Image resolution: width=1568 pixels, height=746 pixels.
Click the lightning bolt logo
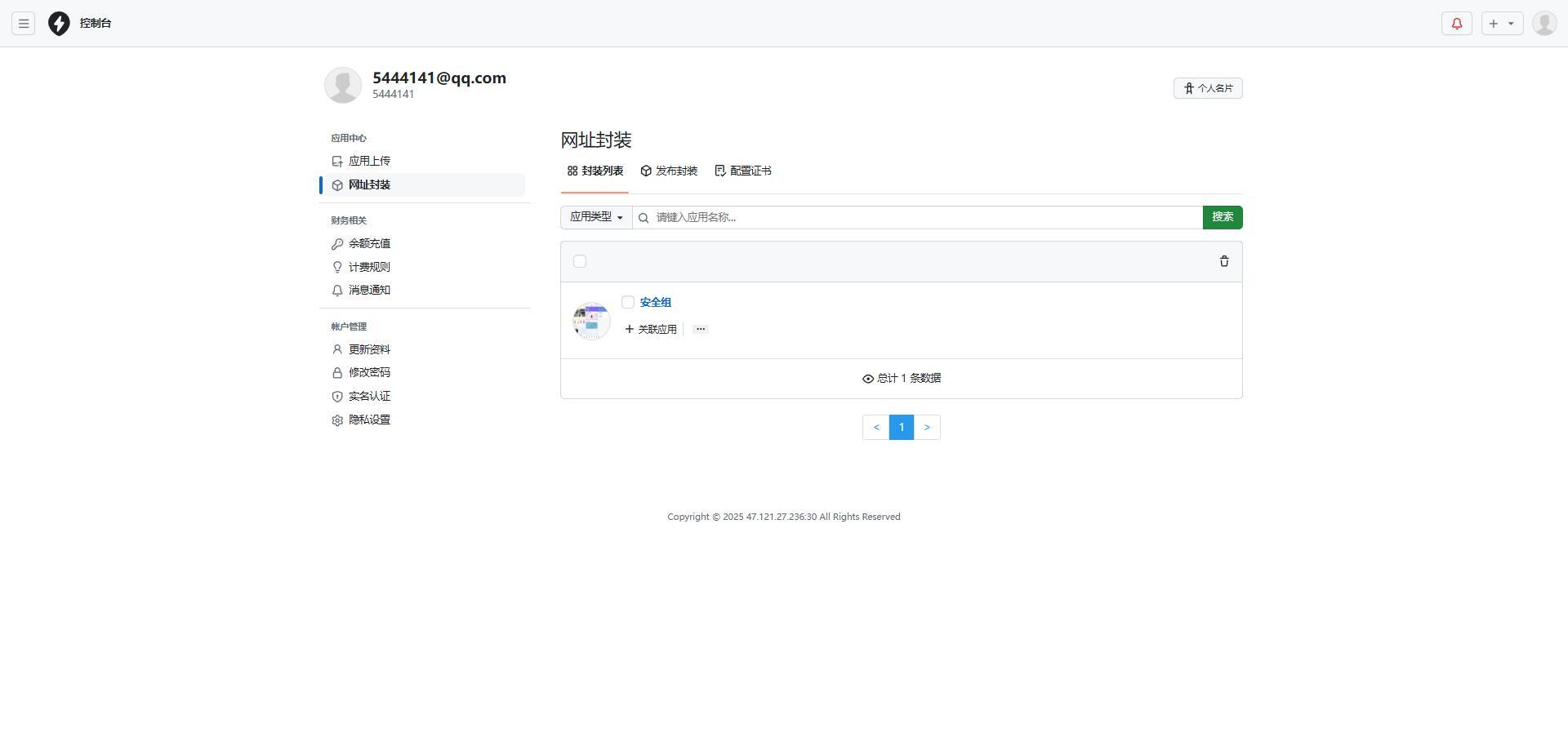pyautogui.click(x=59, y=24)
